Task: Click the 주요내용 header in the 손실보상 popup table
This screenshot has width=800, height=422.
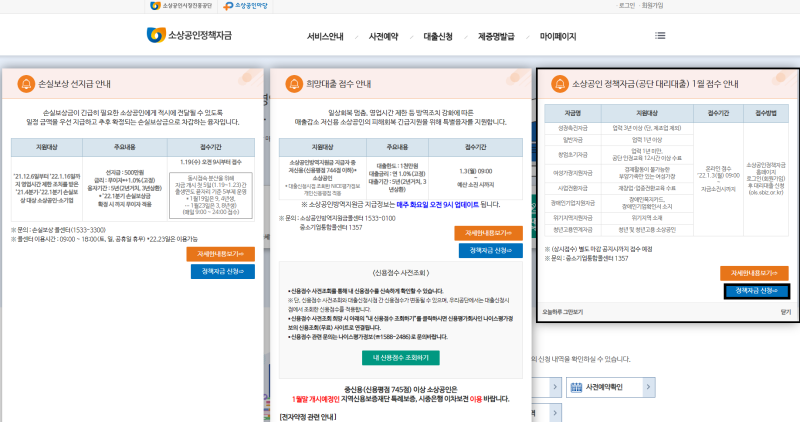Action: tap(124, 147)
